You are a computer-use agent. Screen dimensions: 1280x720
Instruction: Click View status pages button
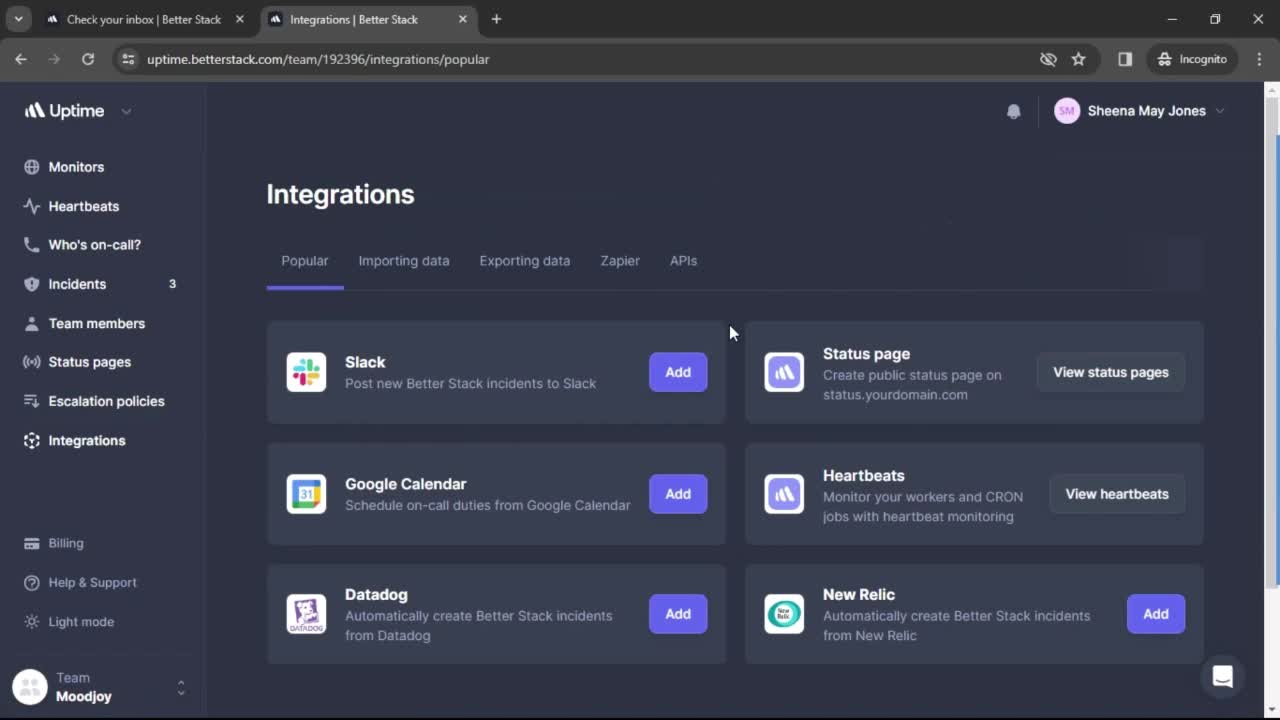point(1111,372)
